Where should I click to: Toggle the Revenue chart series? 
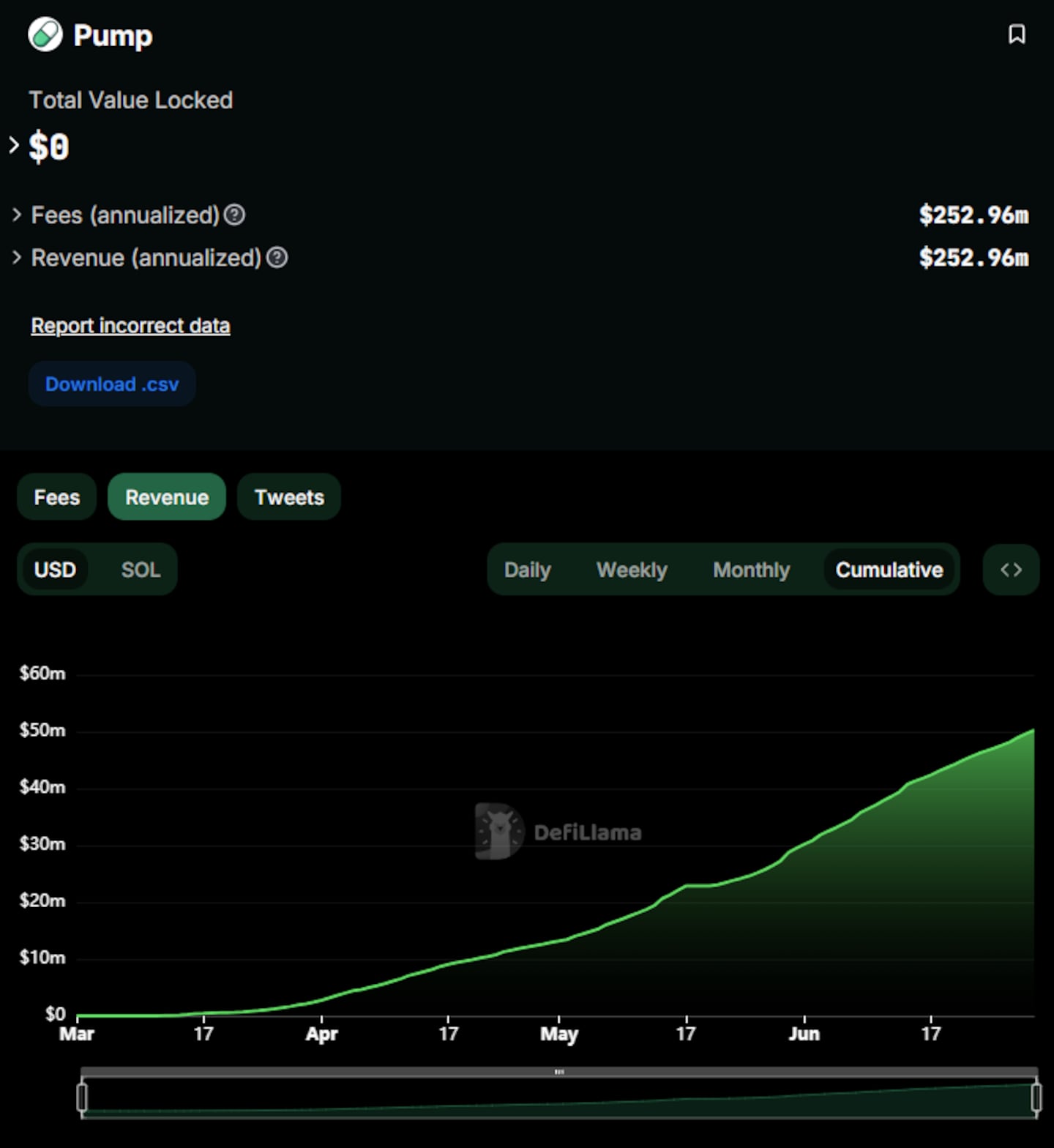167,497
